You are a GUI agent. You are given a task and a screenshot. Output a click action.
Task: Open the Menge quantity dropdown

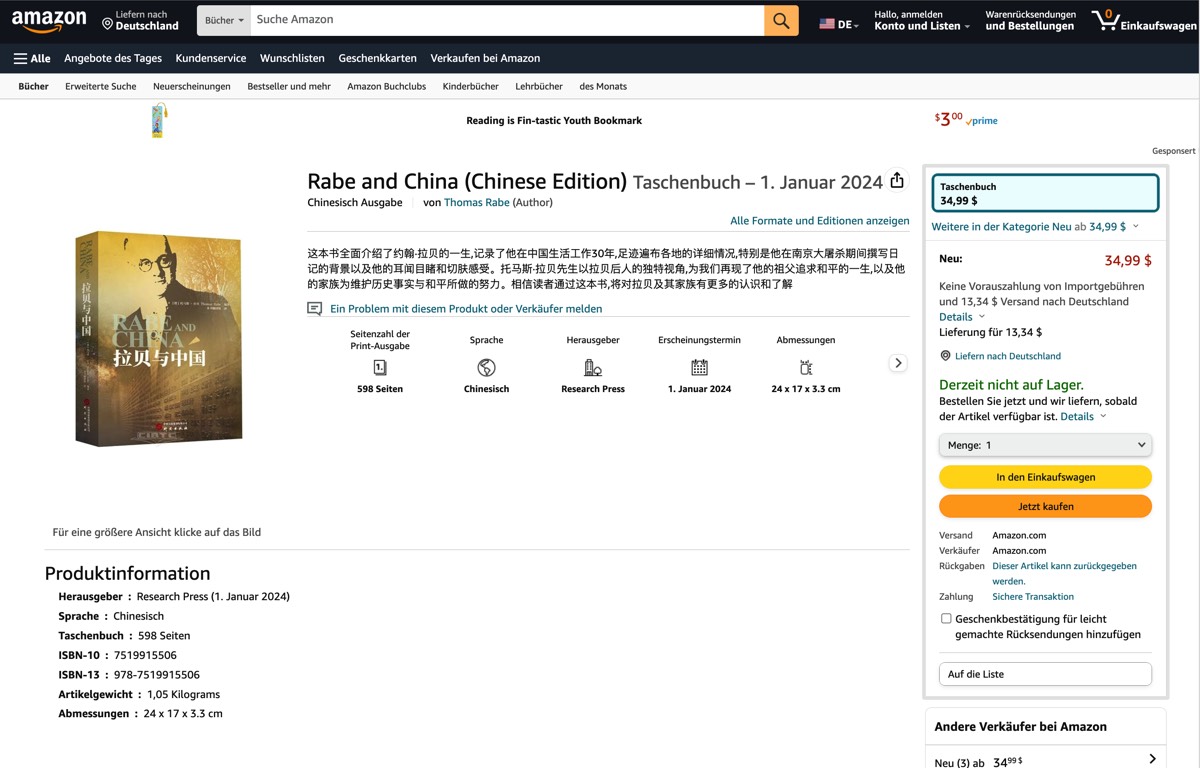[x=1045, y=445]
